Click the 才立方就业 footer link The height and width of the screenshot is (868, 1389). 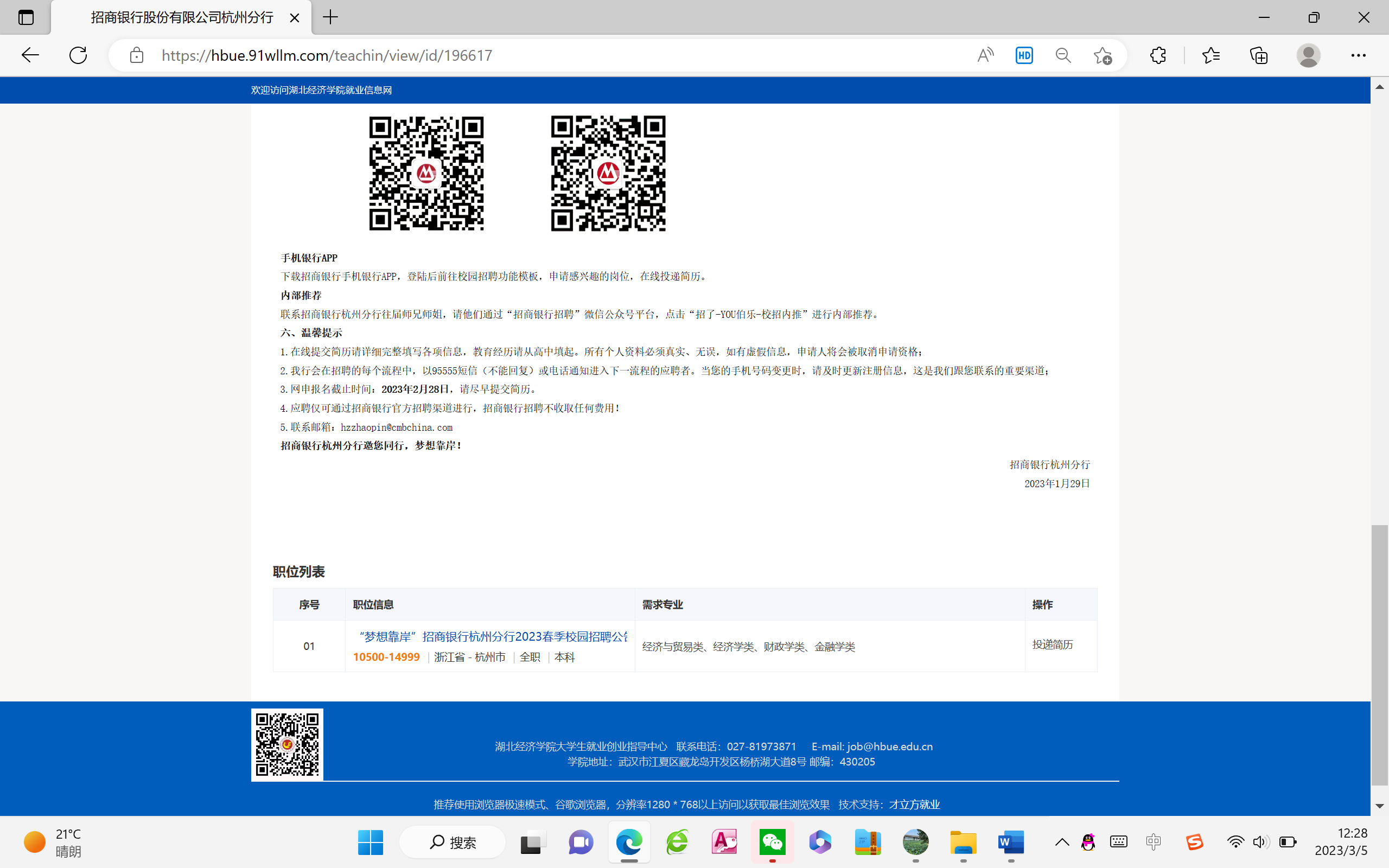[x=914, y=805]
